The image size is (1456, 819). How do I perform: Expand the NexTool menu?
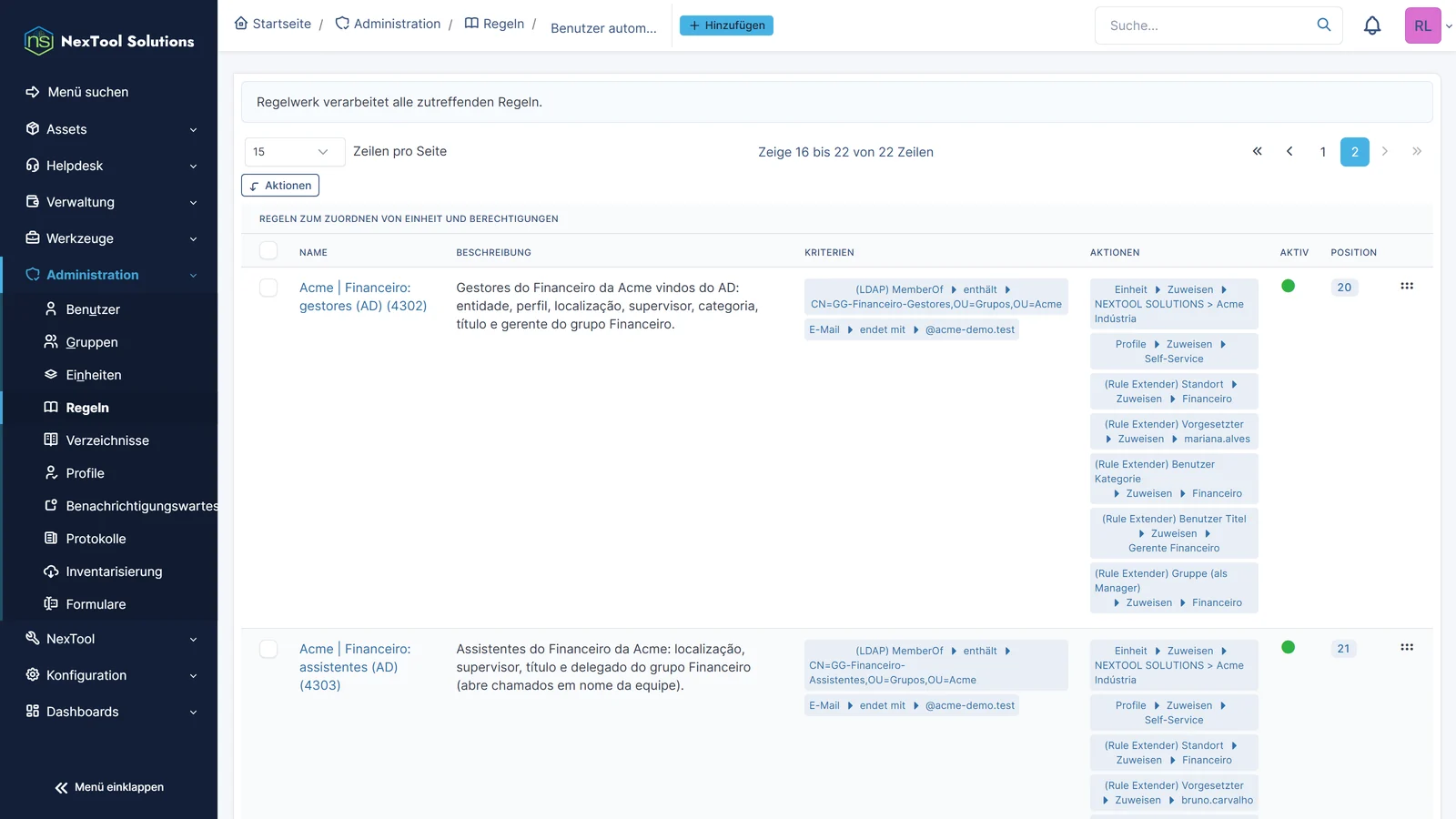(109, 639)
